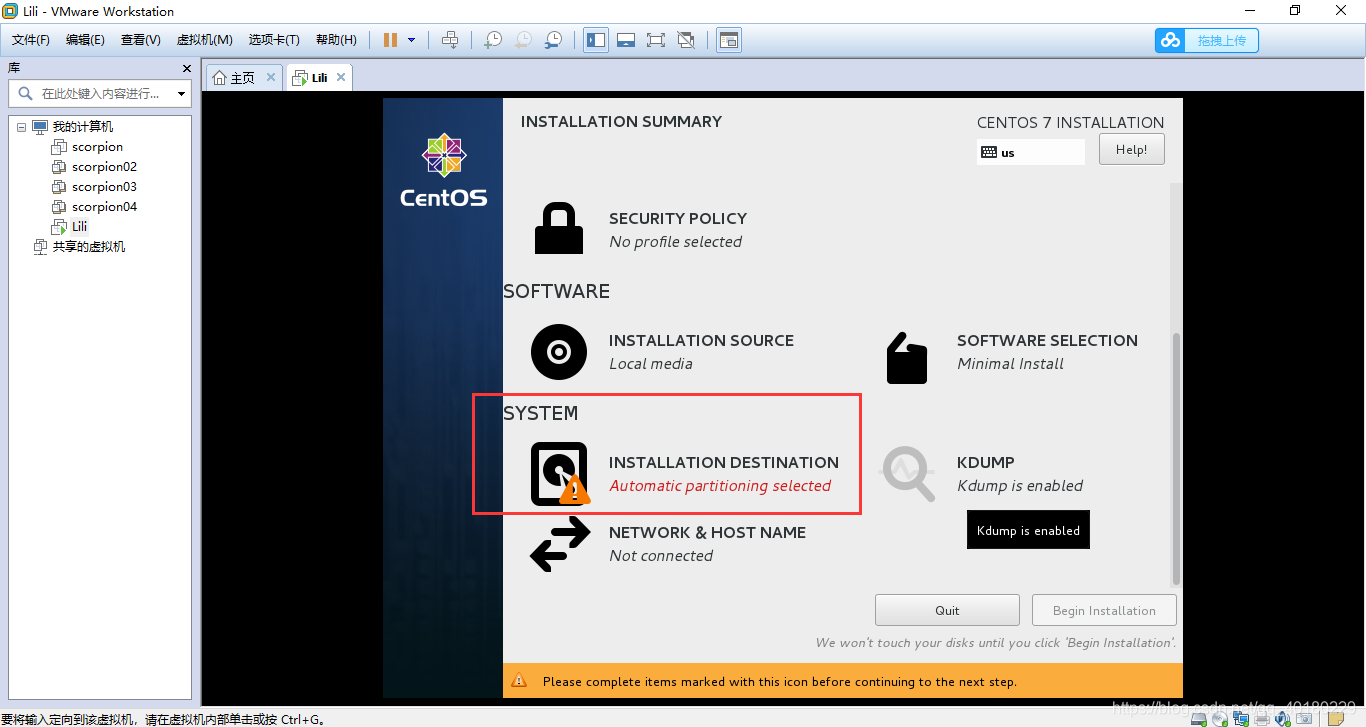Click the hard disk status bar icon
The image size is (1366, 727).
1198,718
